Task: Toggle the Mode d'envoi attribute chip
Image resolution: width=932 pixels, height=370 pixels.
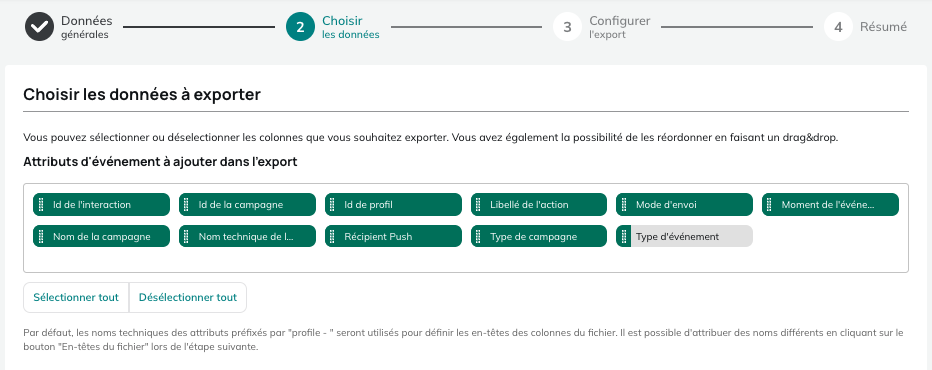Action: (684, 205)
